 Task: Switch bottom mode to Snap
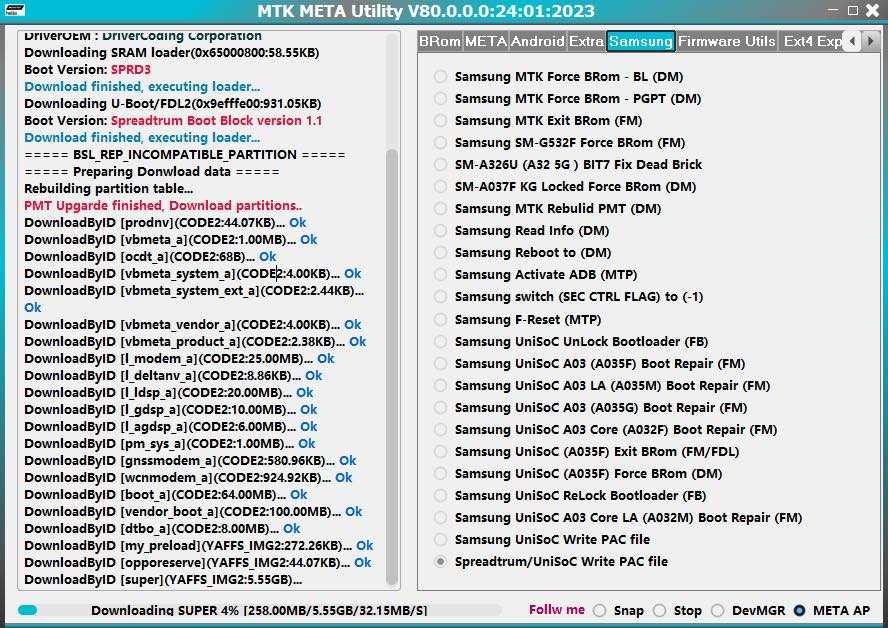[x=599, y=610]
